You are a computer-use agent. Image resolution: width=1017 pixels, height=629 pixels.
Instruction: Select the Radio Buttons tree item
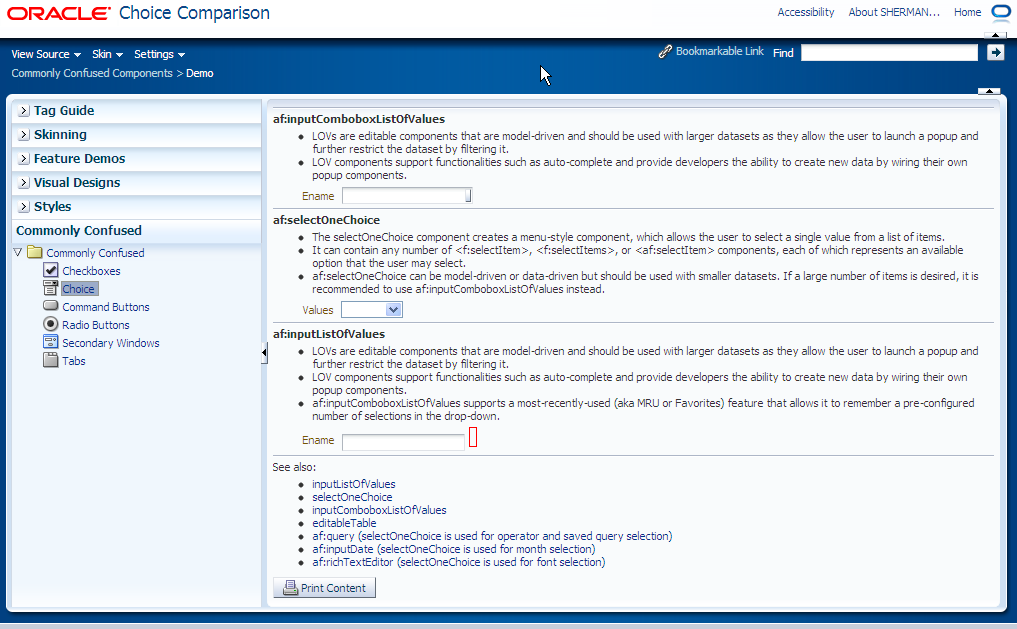[95, 325]
